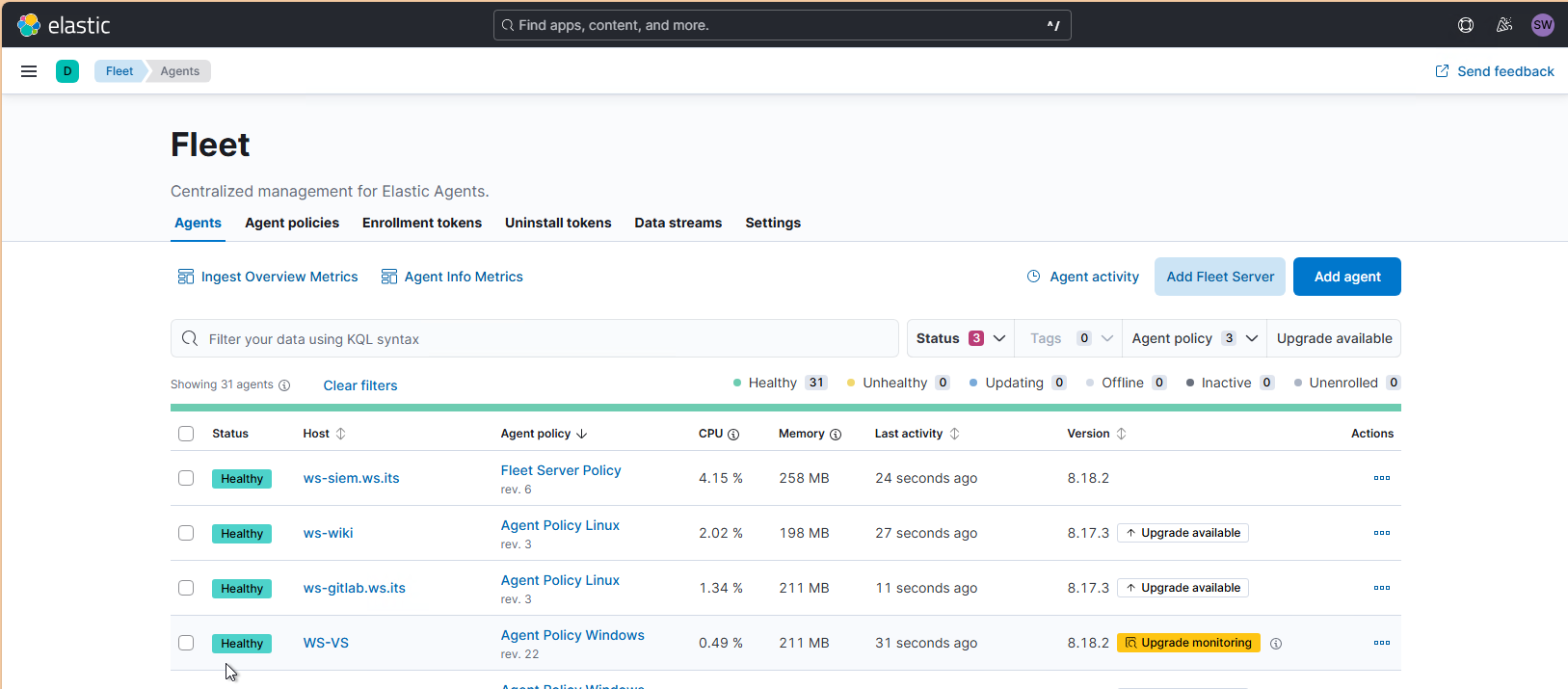Expand the Agent policy filter dropdown

click(x=1195, y=338)
